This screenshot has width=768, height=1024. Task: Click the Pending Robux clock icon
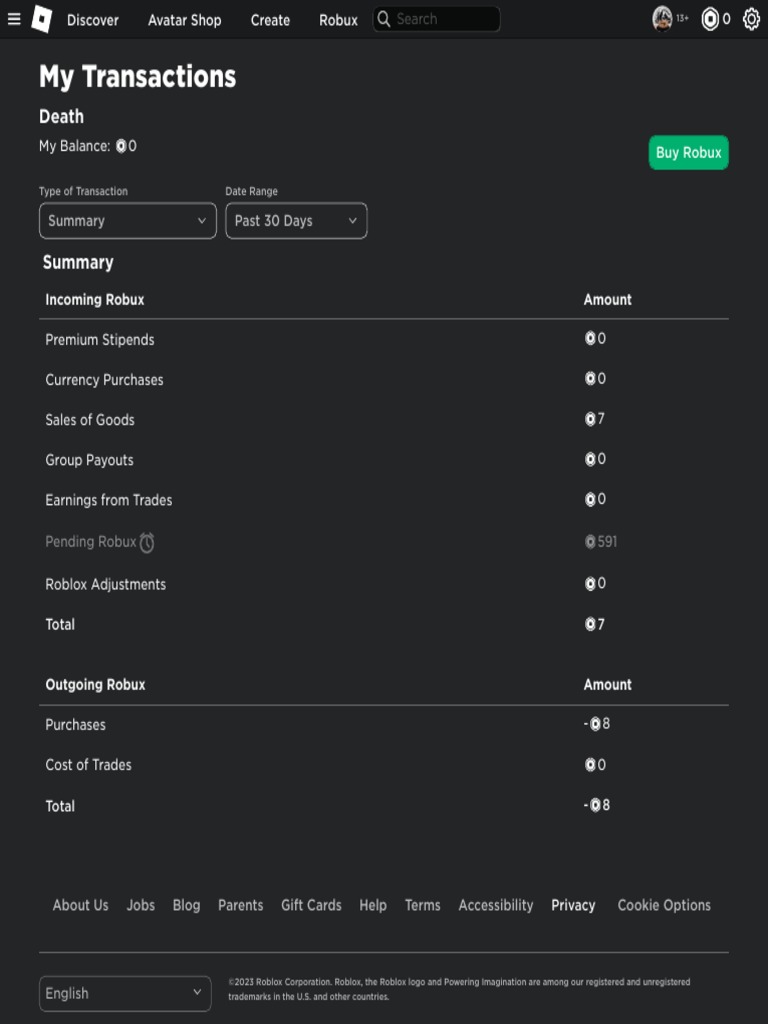pyautogui.click(x=147, y=543)
